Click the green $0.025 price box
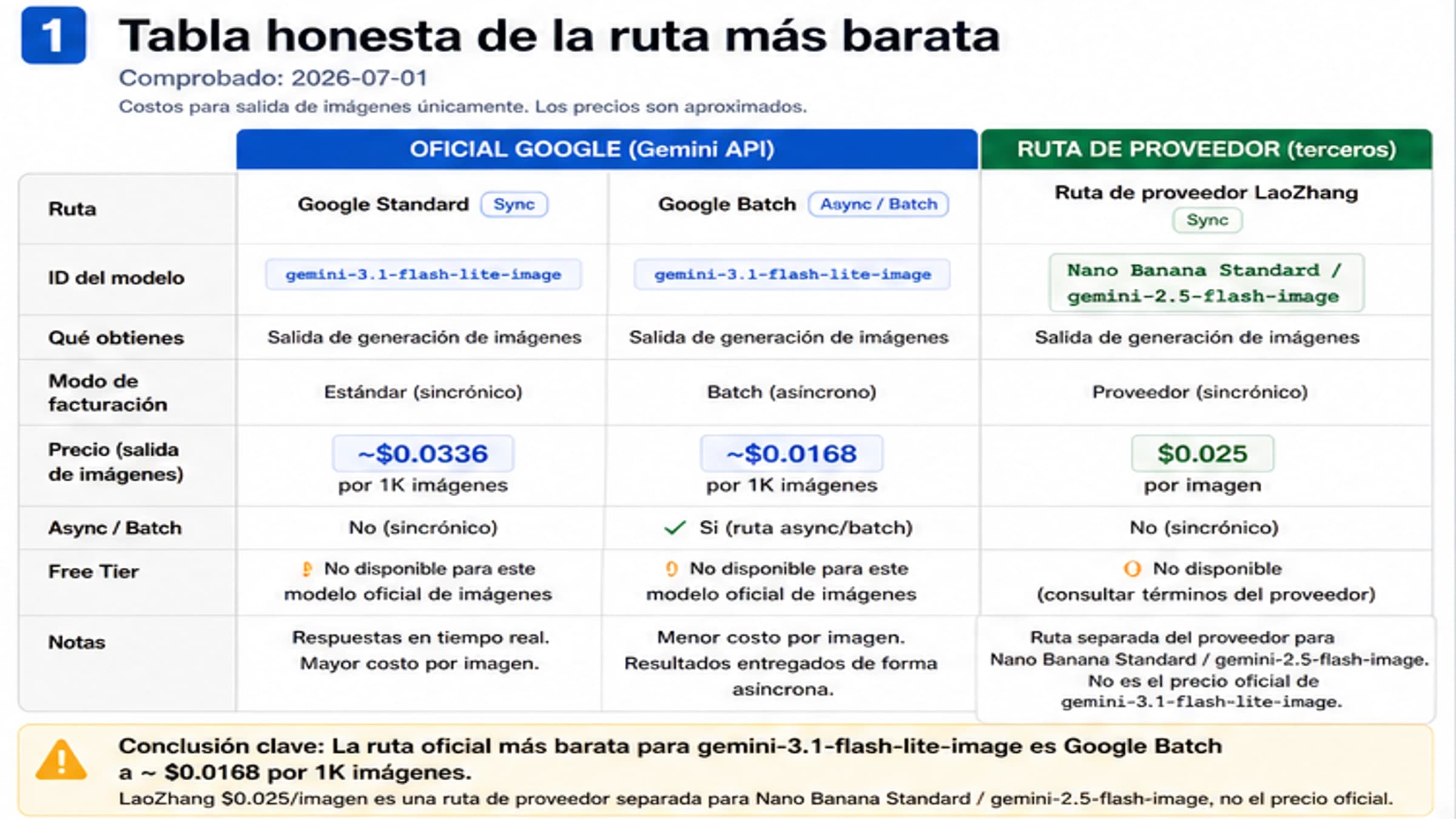 pyautogui.click(x=1202, y=454)
